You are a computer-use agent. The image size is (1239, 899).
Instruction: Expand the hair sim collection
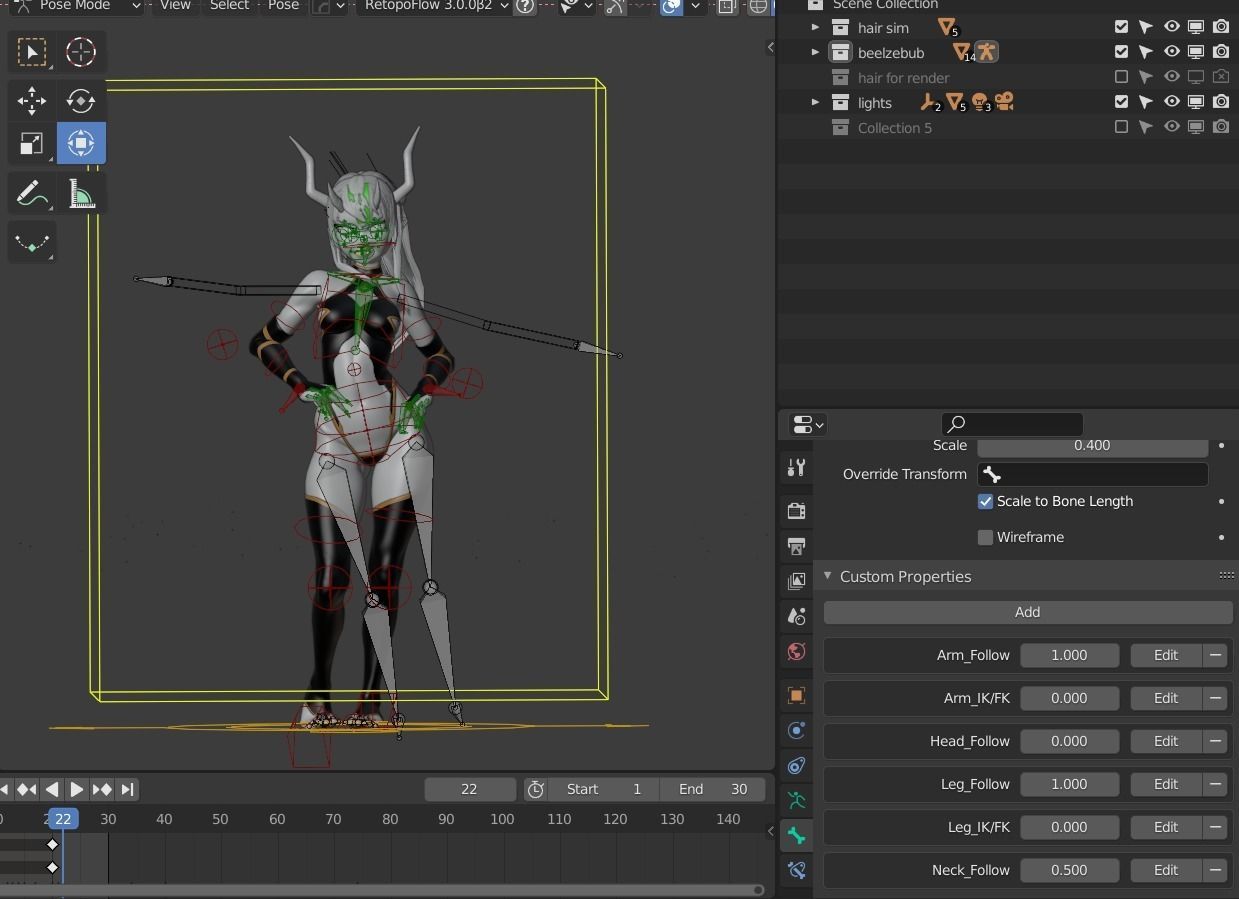point(815,27)
